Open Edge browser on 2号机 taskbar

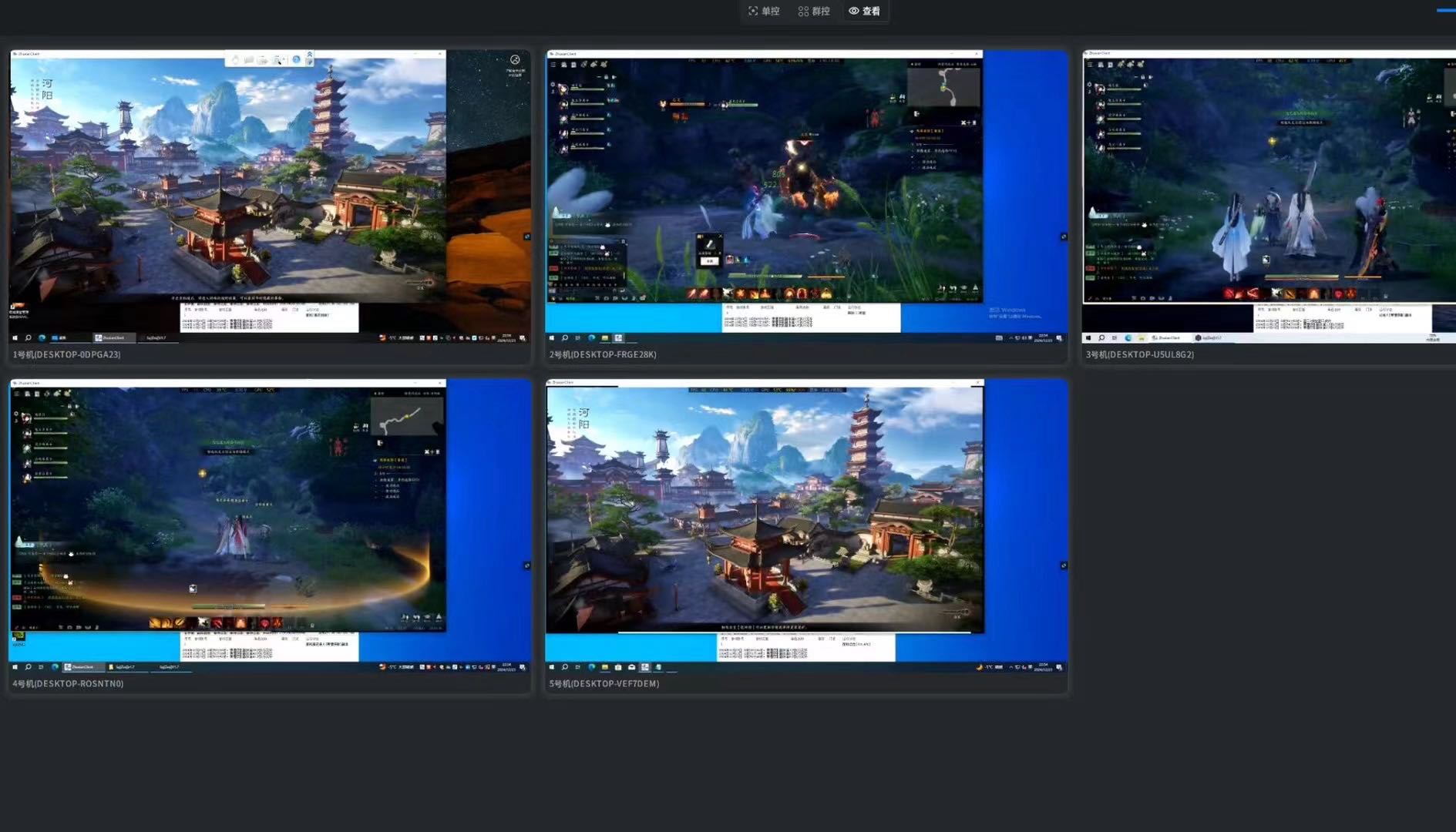(592, 337)
